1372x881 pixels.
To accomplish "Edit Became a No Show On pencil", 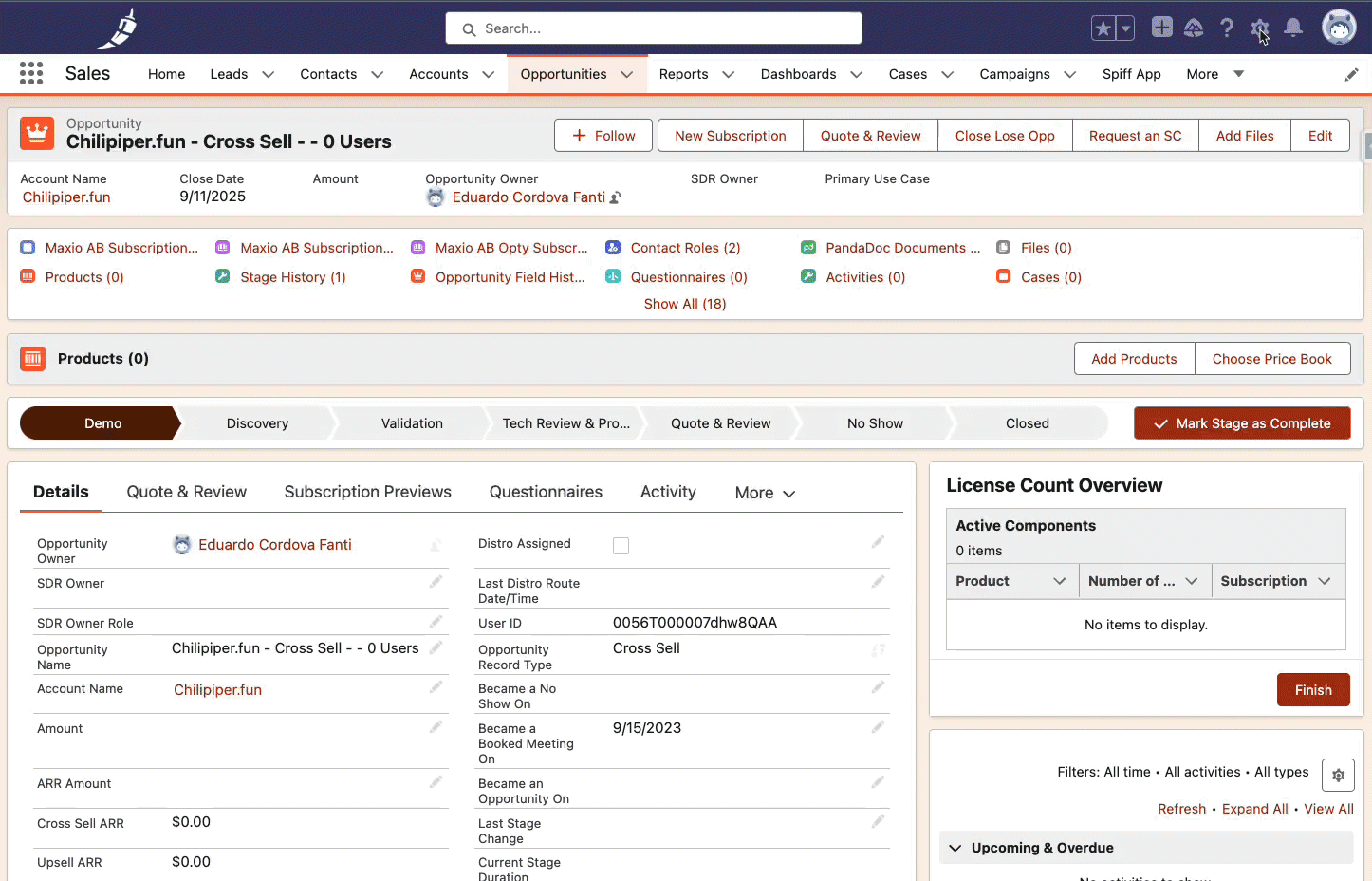I will tap(878, 687).
